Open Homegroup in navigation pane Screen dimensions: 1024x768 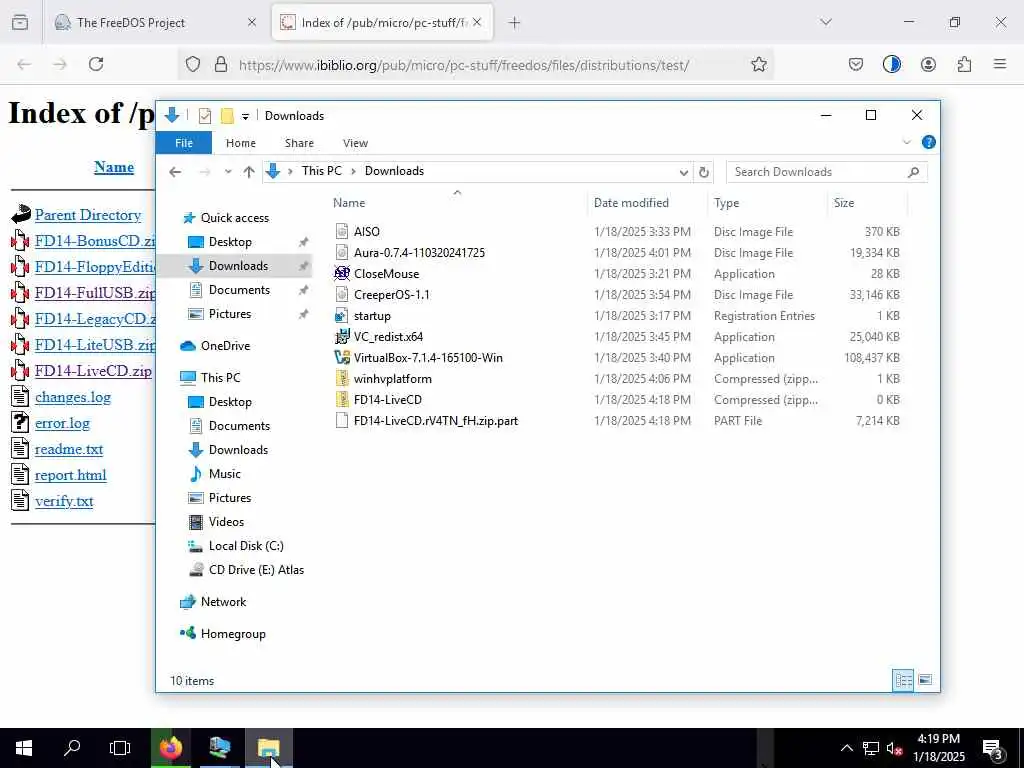[233, 634]
